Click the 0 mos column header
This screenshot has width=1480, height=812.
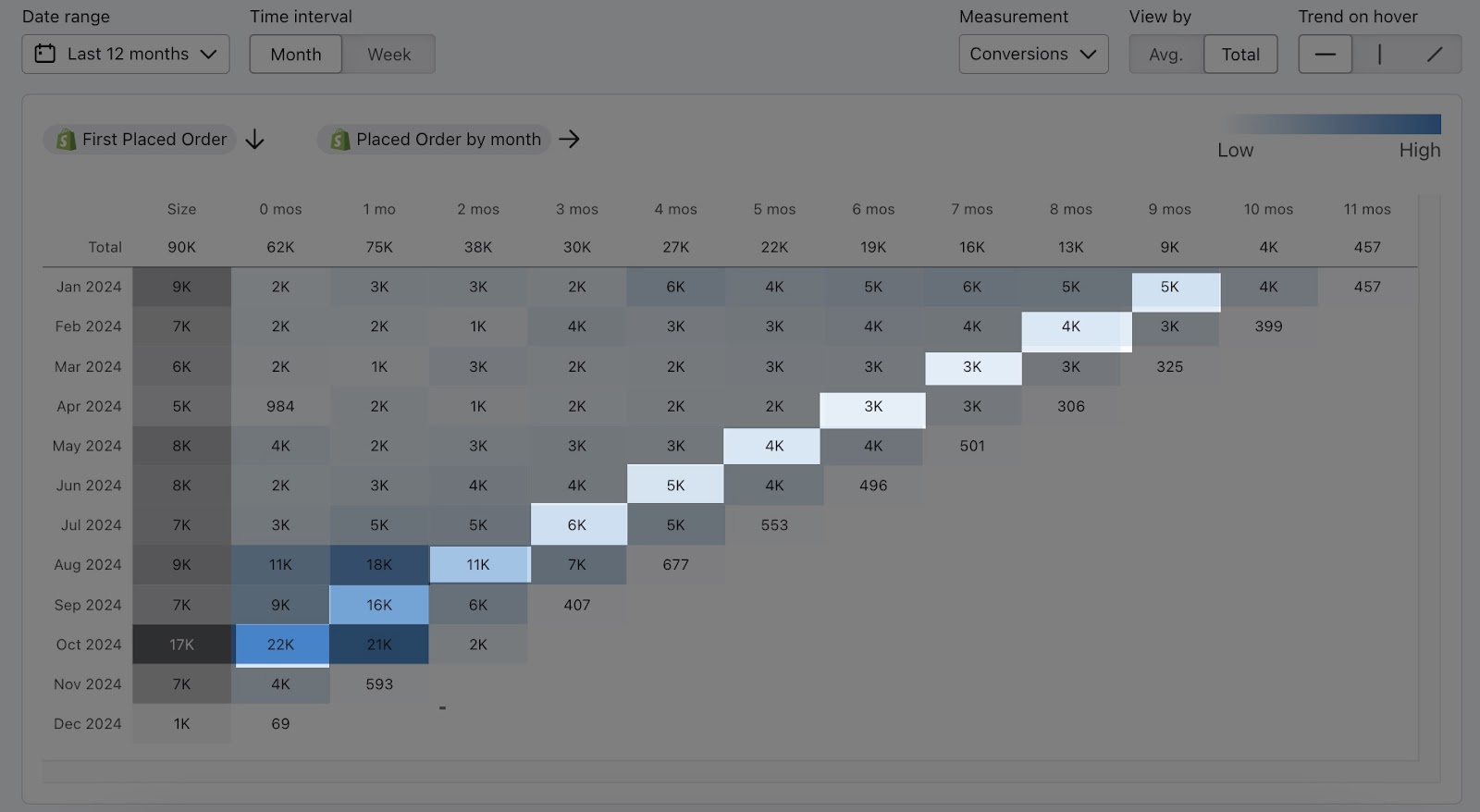click(x=280, y=209)
